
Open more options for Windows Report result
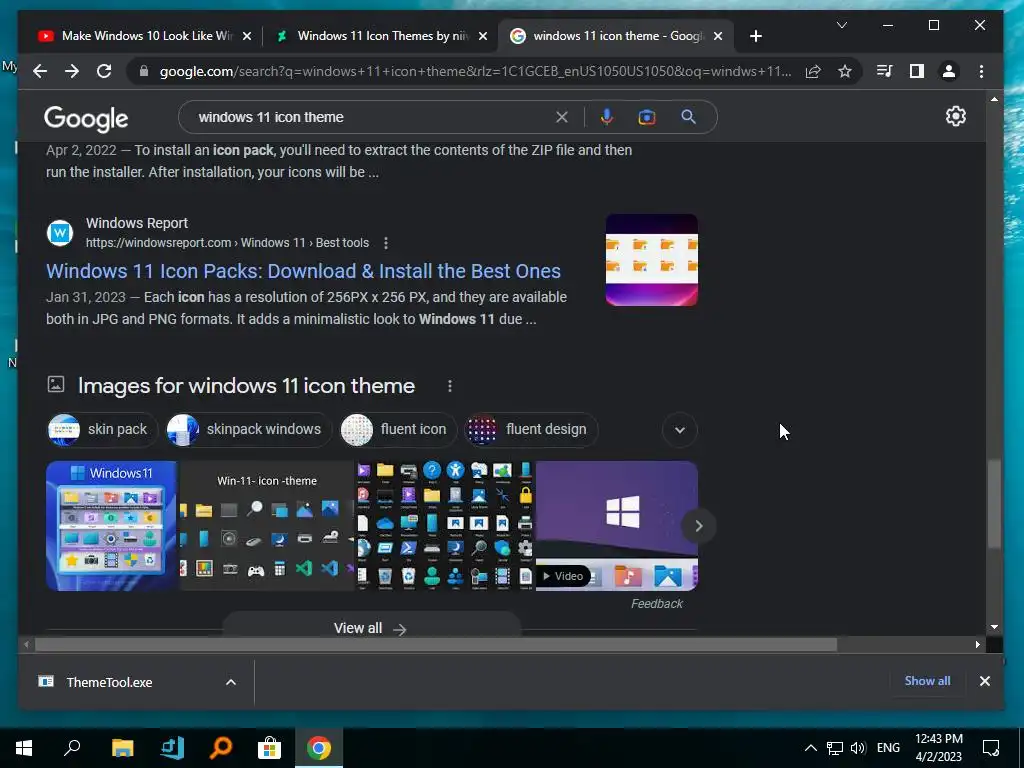[x=386, y=243]
